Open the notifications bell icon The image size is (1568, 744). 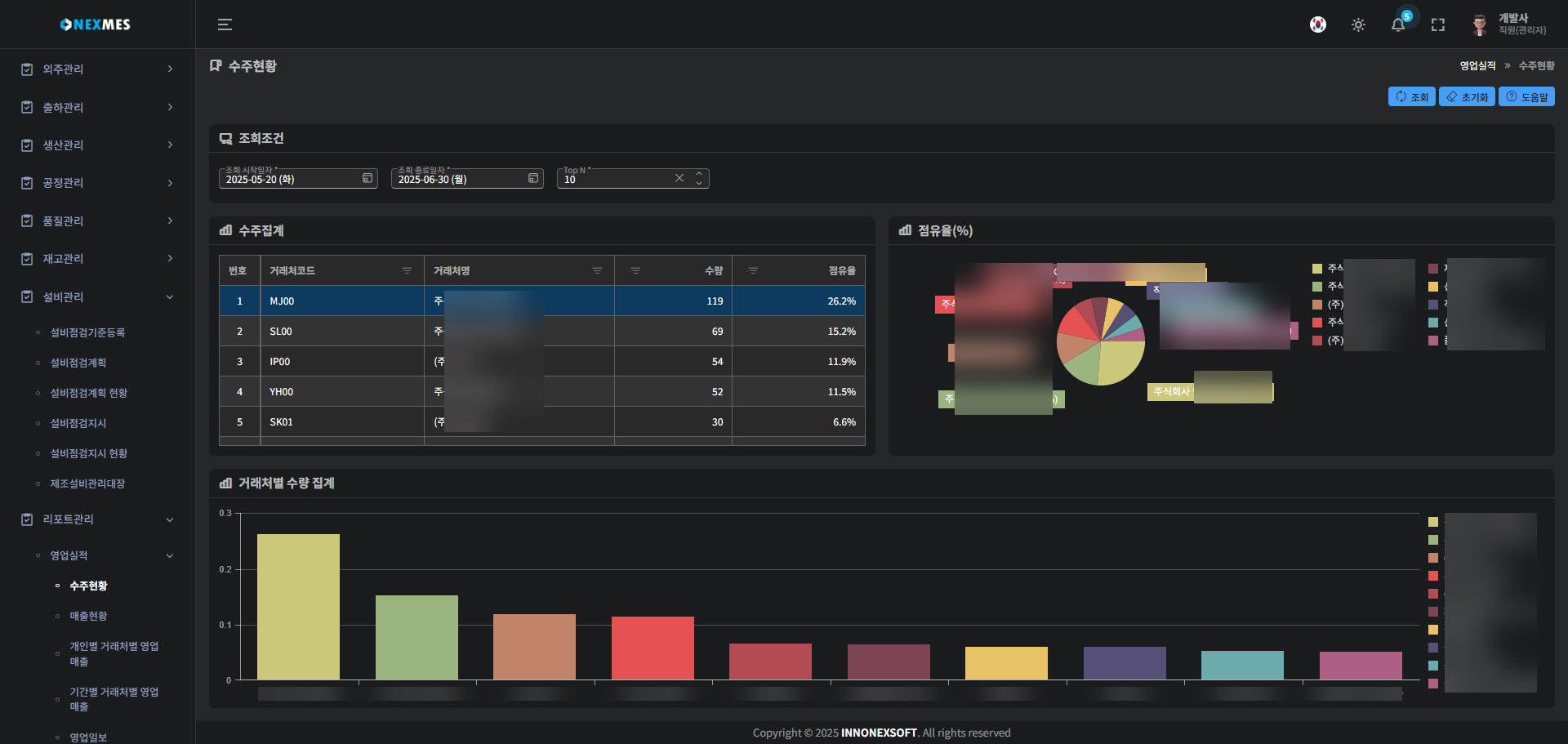[x=1398, y=25]
